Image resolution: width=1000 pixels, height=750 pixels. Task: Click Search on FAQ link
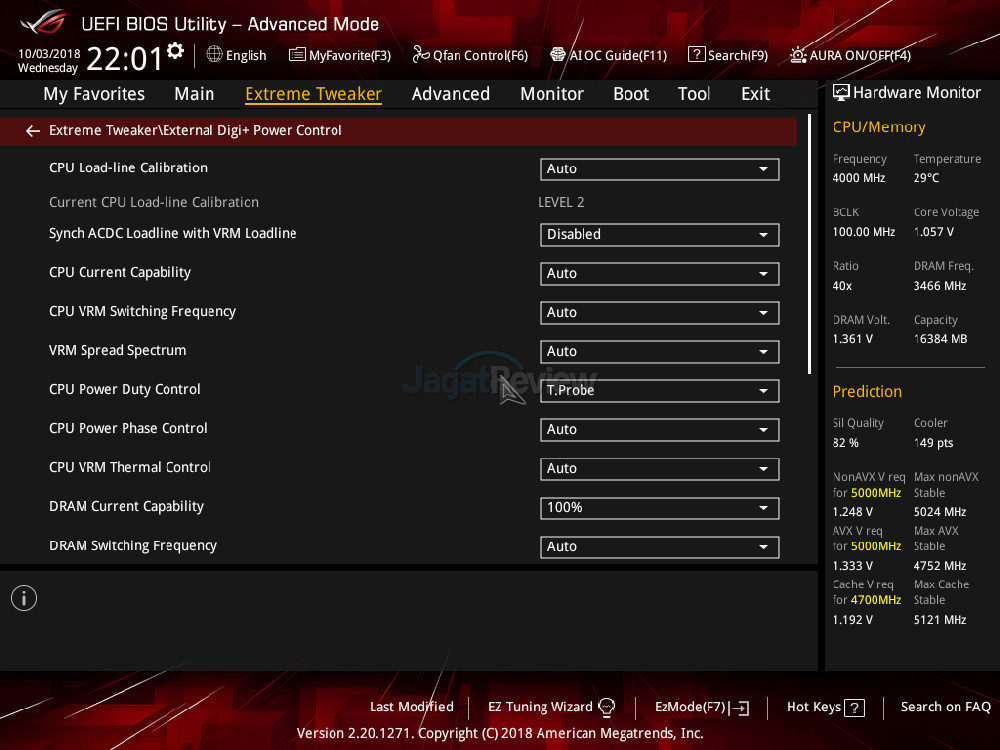[945, 707]
